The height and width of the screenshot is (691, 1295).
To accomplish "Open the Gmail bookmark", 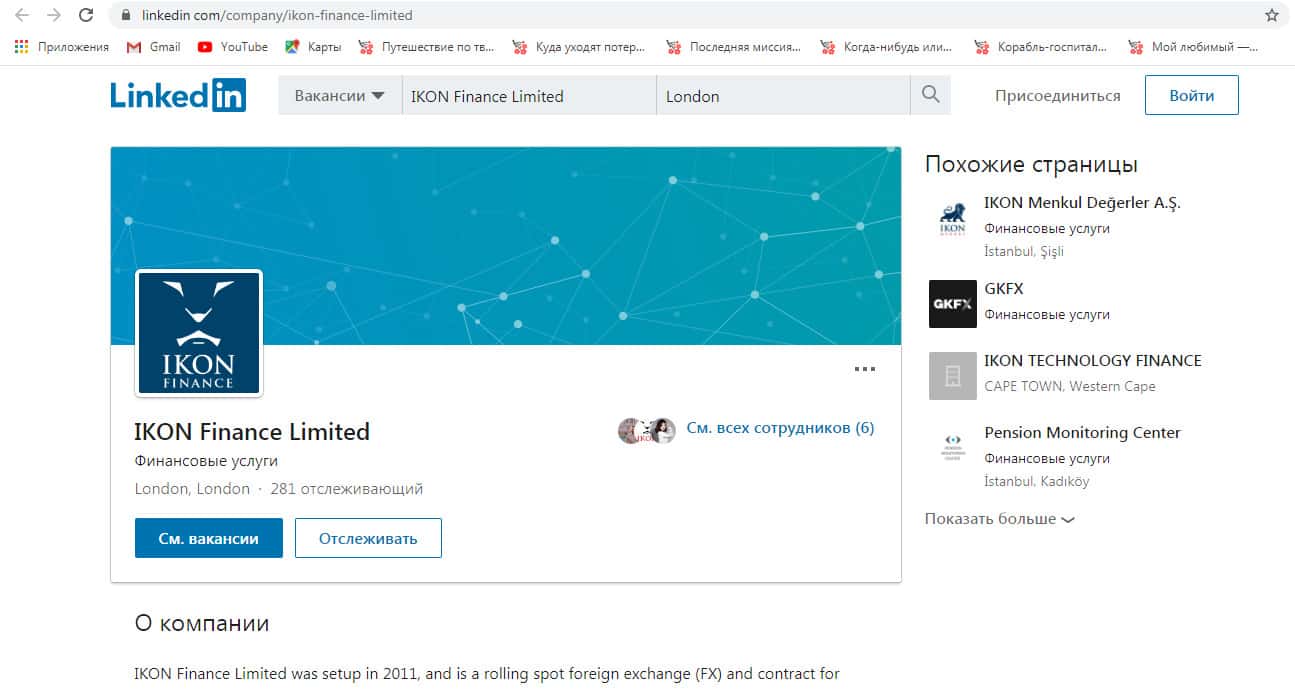I will click(153, 47).
